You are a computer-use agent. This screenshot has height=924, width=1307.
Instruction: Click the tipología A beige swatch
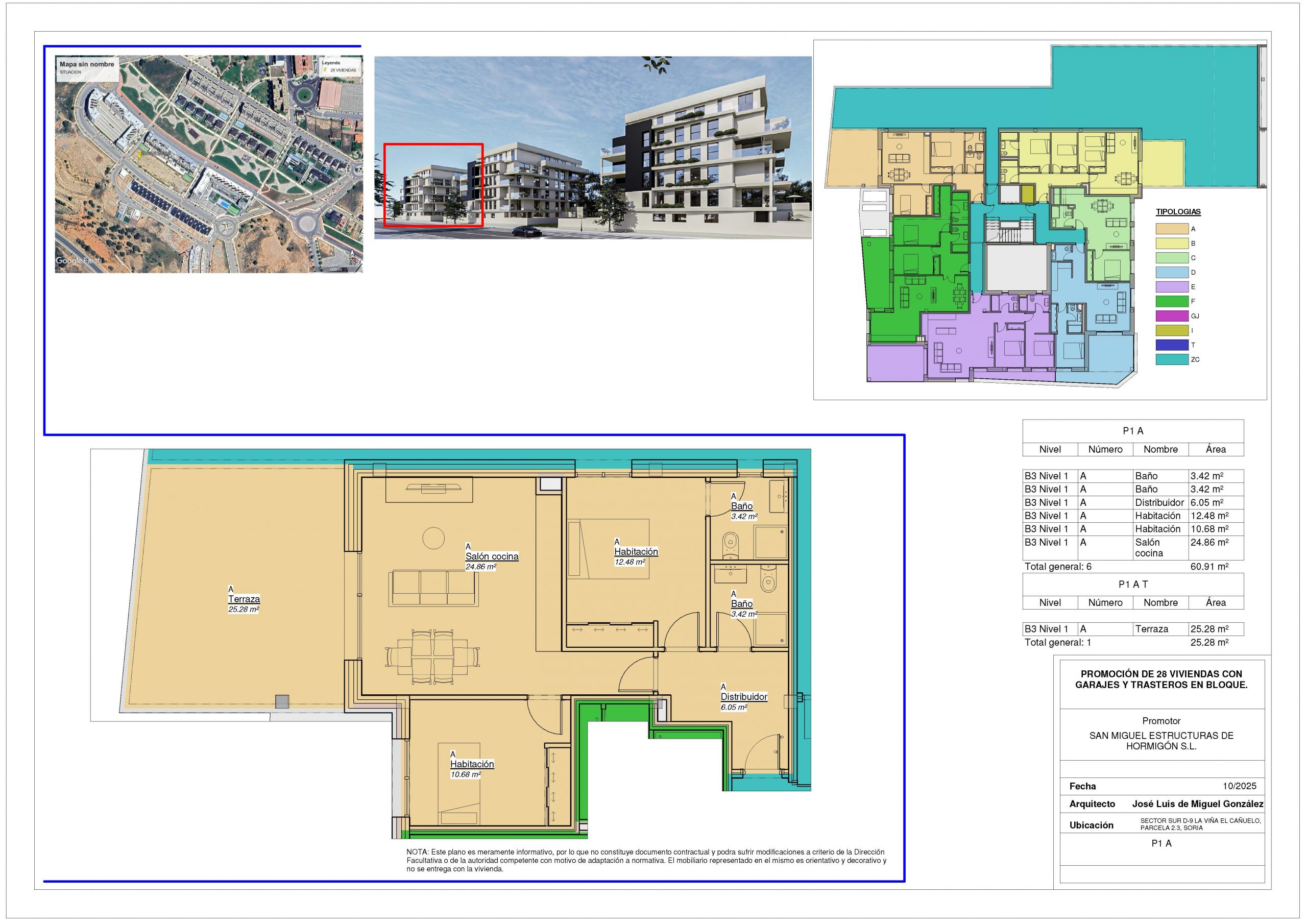pyautogui.click(x=1172, y=229)
